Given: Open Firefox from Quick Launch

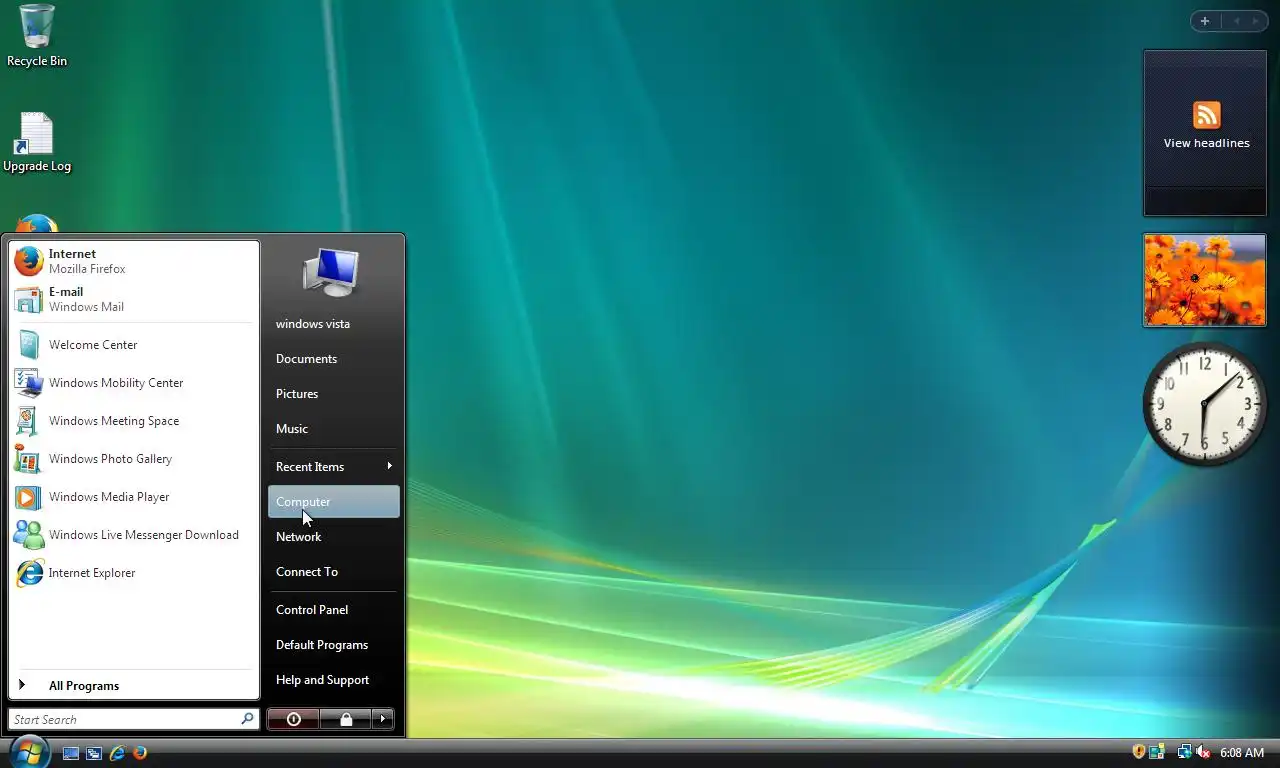Looking at the screenshot, I should (140, 753).
